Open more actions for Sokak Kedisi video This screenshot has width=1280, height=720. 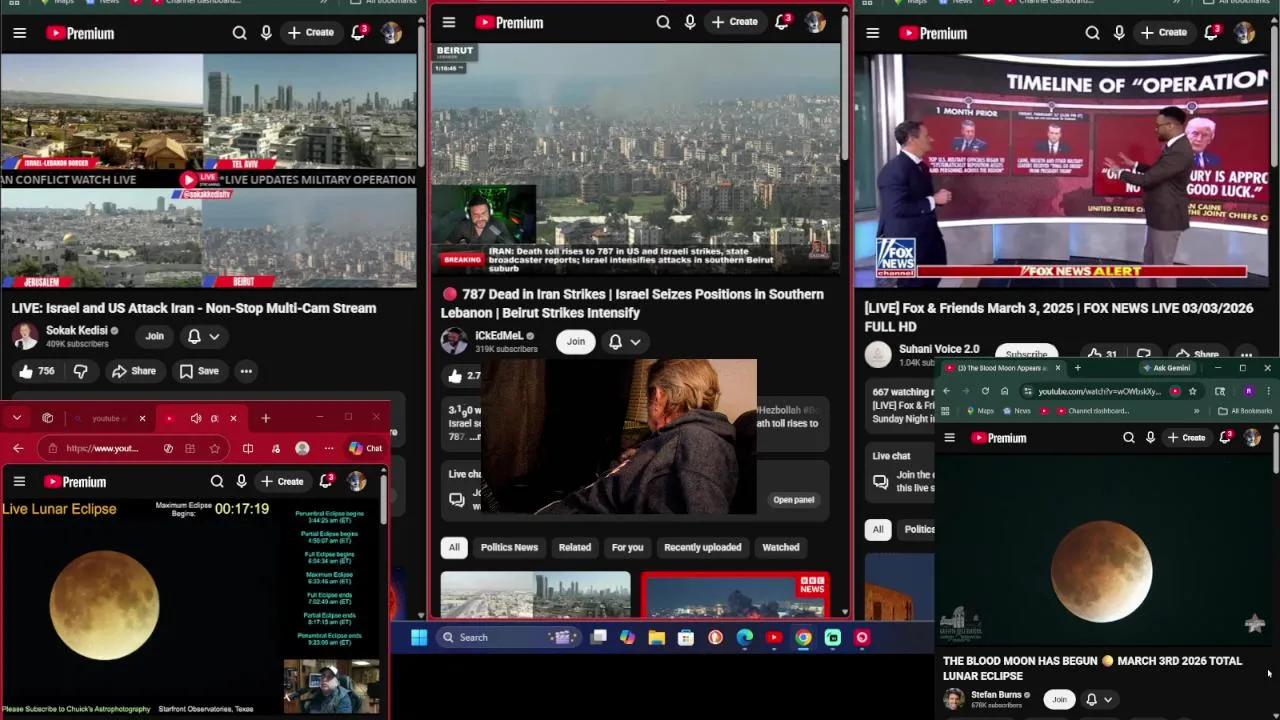[x=246, y=371]
